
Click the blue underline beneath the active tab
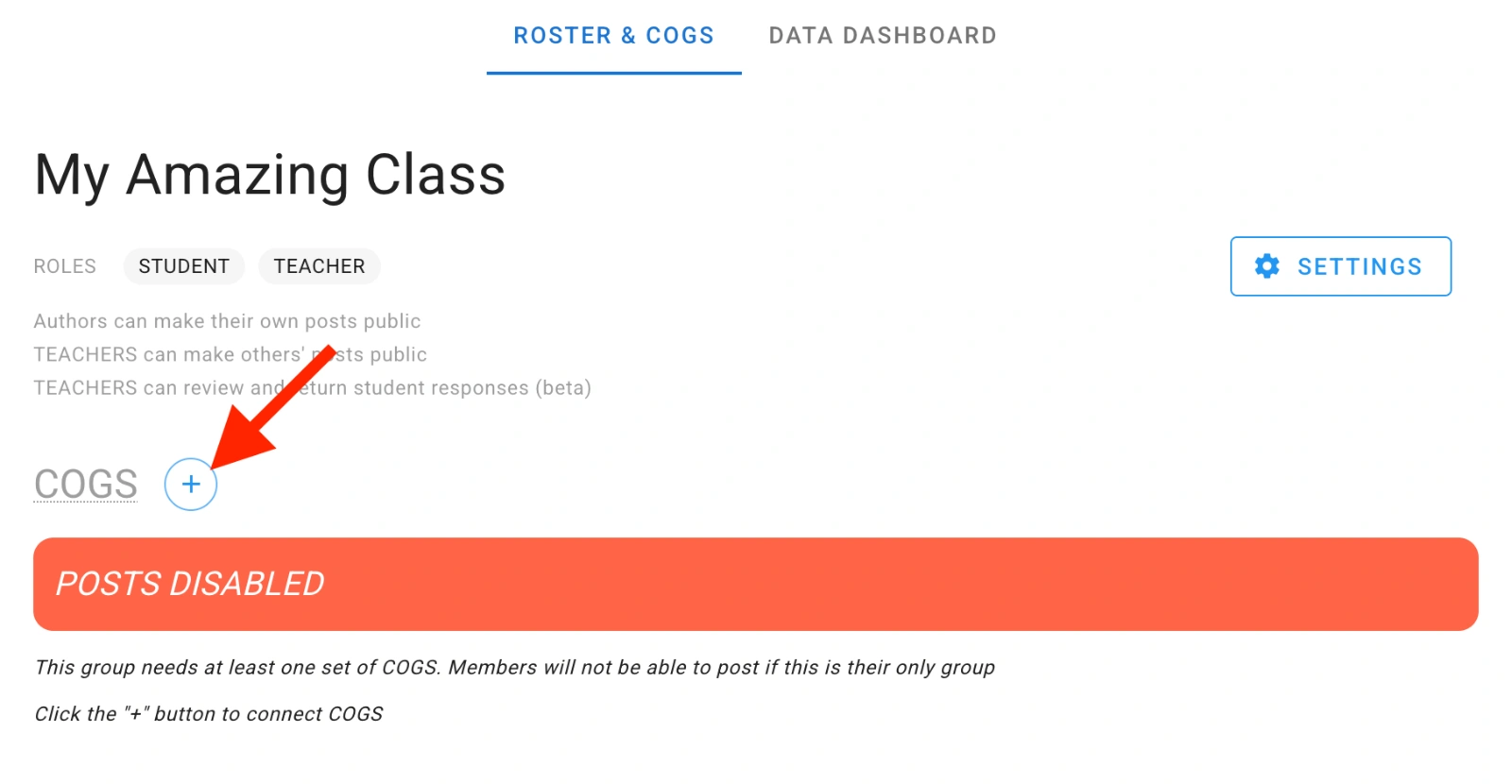pos(613,73)
